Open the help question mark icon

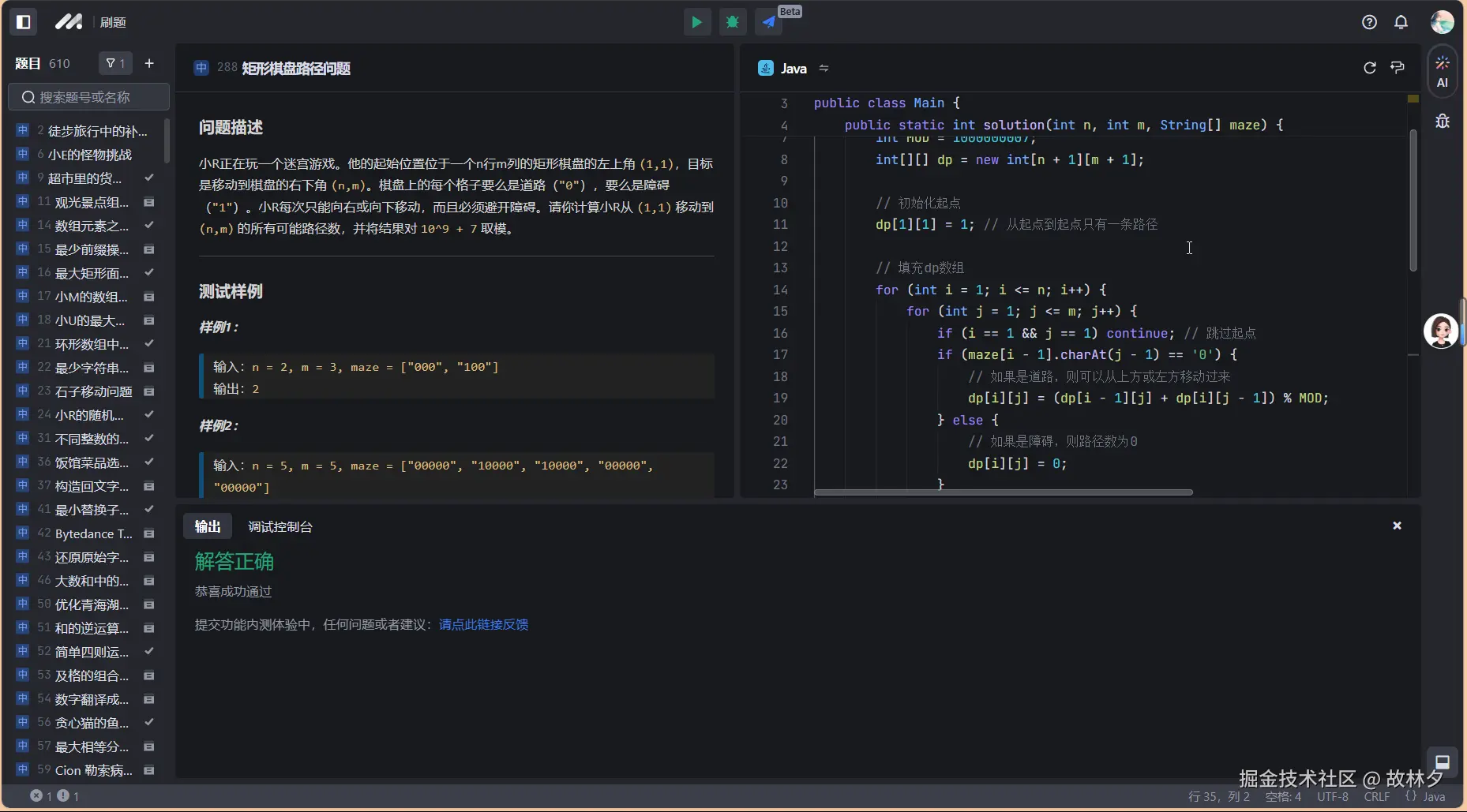point(1369,22)
